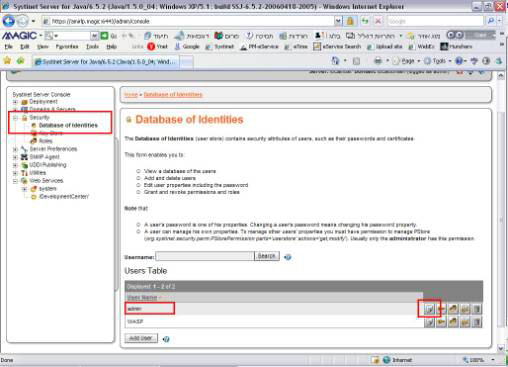The width and height of the screenshot is (508, 367).
Task: Collapse the Web Services tree node
Action: 15,181
